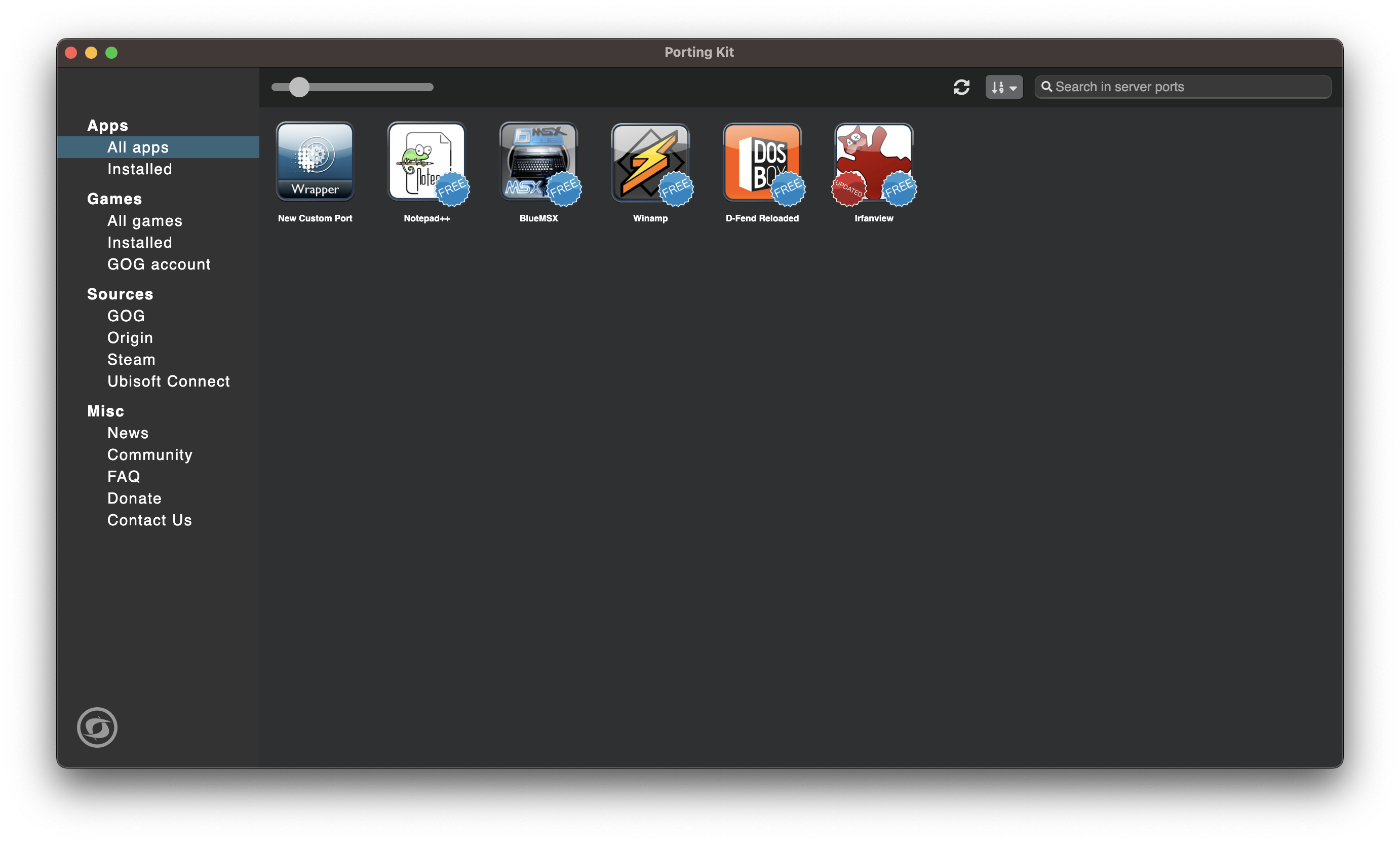Screen dimensions: 1400x843
Task: Open GOG account section
Action: (159, 265)
